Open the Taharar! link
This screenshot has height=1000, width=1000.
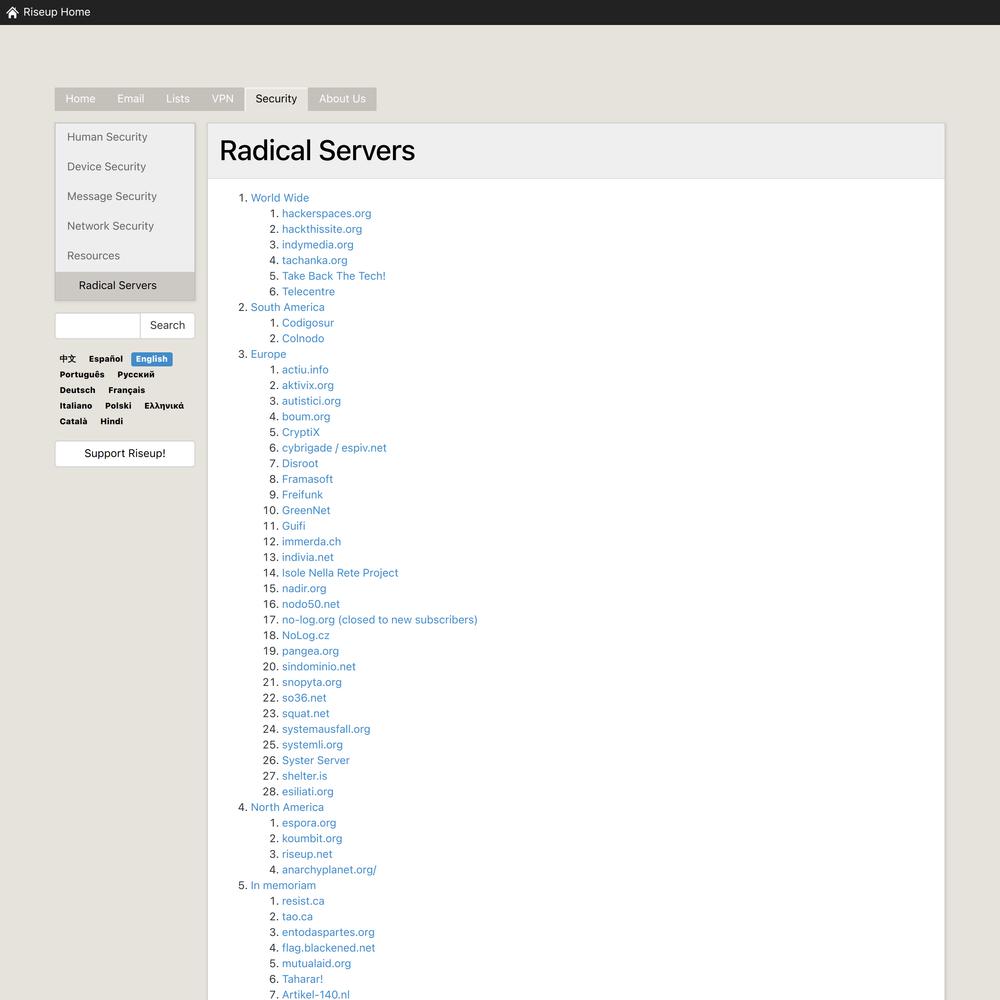(x=303, y=979)
